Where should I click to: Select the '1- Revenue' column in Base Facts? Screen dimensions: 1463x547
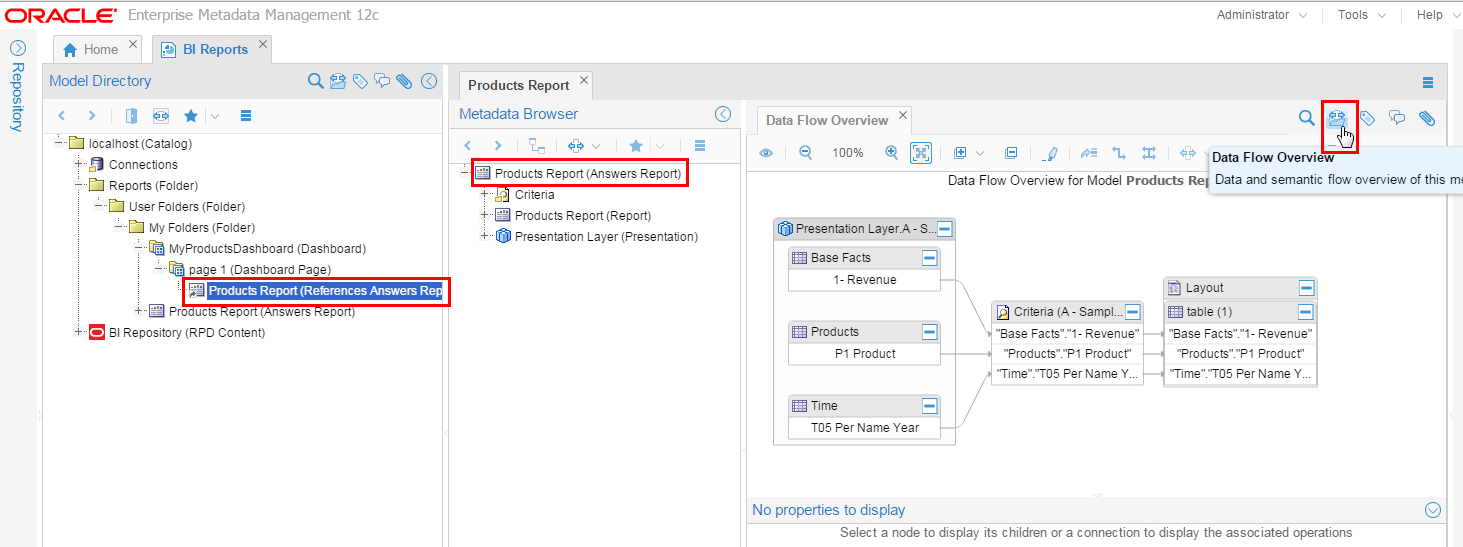tap(866, 280)
